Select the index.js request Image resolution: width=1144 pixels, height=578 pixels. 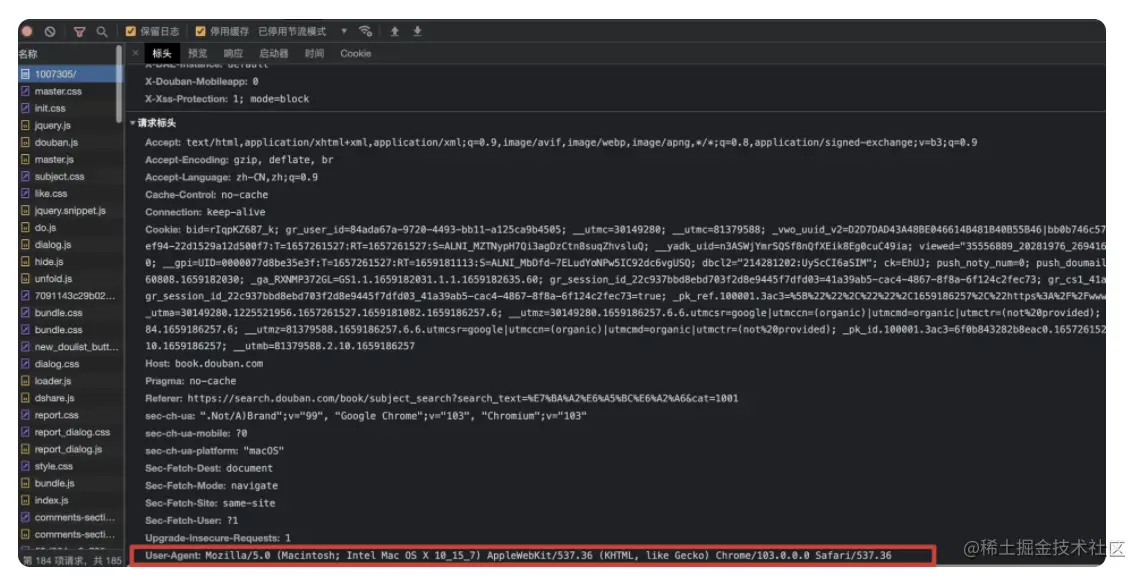click(69, 500)
